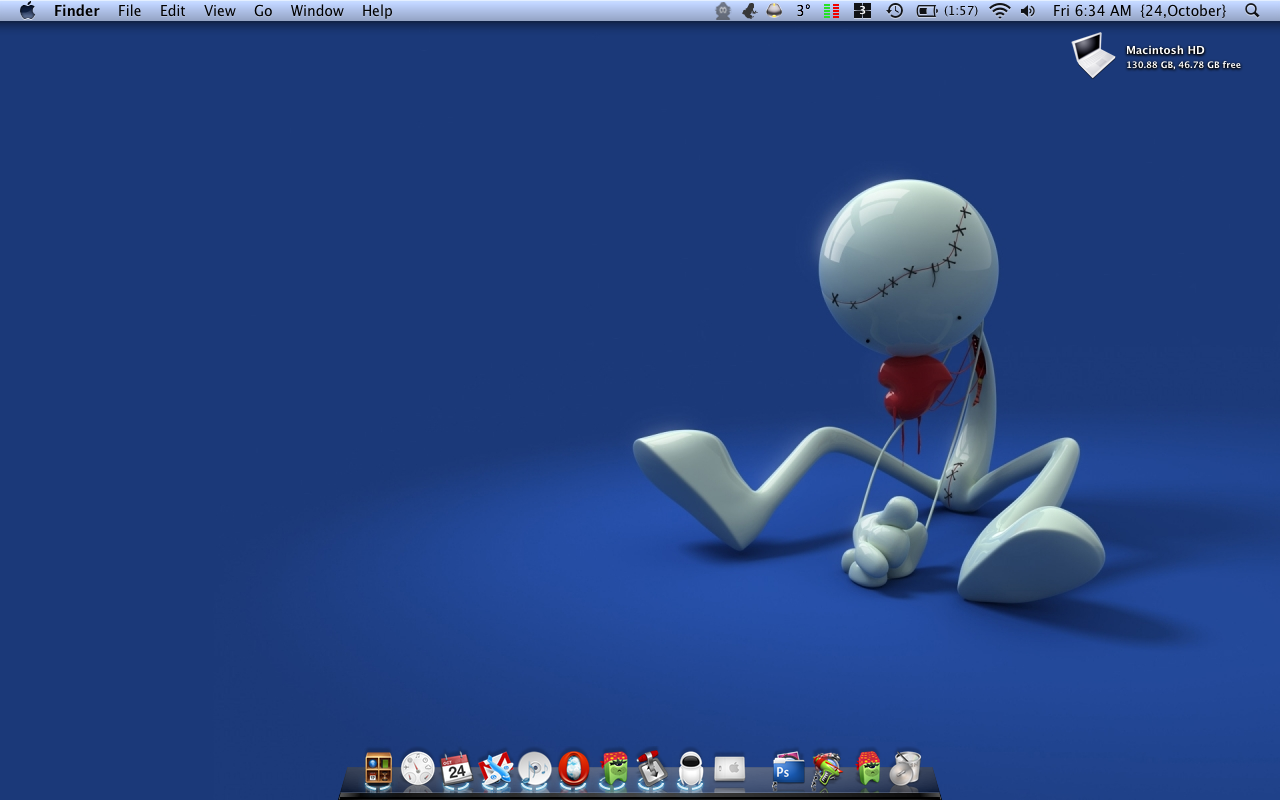This screenshot has height=800, width=1280.
Task: Click the Spotlight search magnifier
Action: (1252, 11)
